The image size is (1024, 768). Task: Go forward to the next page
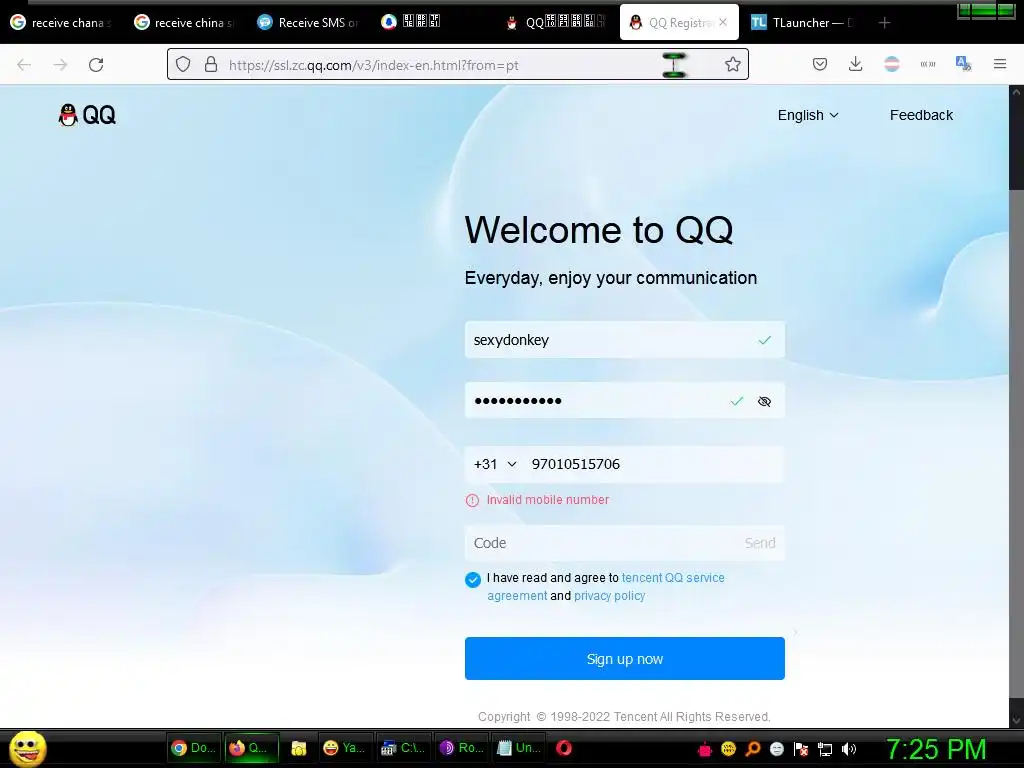tap(60, 65)
